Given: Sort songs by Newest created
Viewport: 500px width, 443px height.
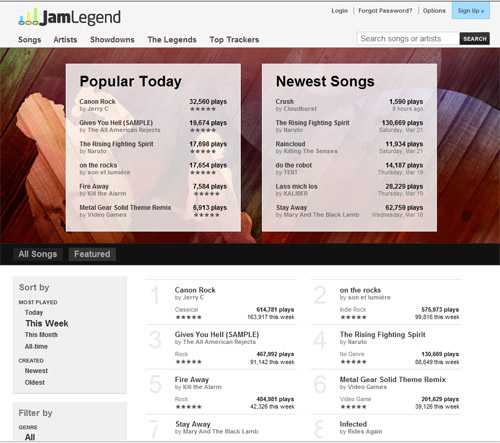Looking at the screenshot, I should (x=36, y=371).
